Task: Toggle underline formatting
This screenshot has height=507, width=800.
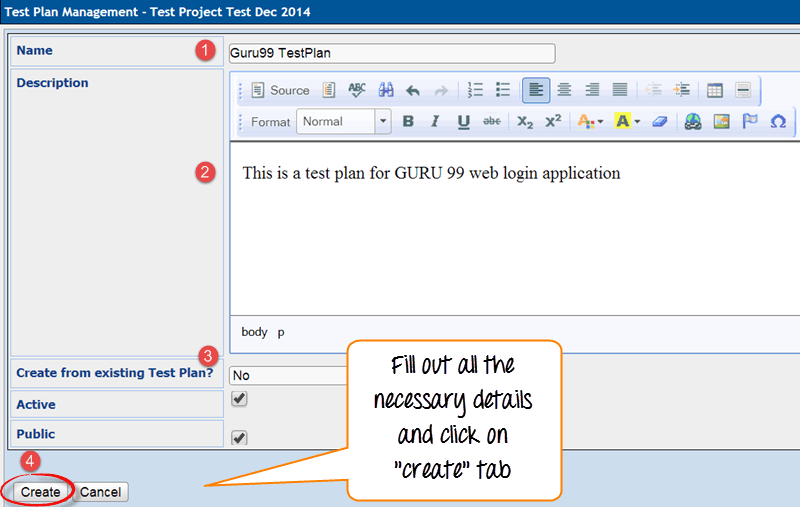Action: [x=464, y=122]
